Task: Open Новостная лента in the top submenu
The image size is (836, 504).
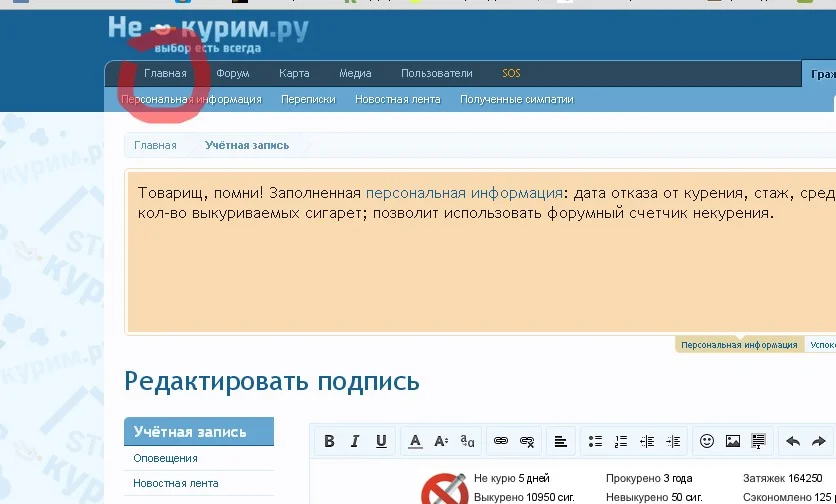Action: tap(398, 100)
